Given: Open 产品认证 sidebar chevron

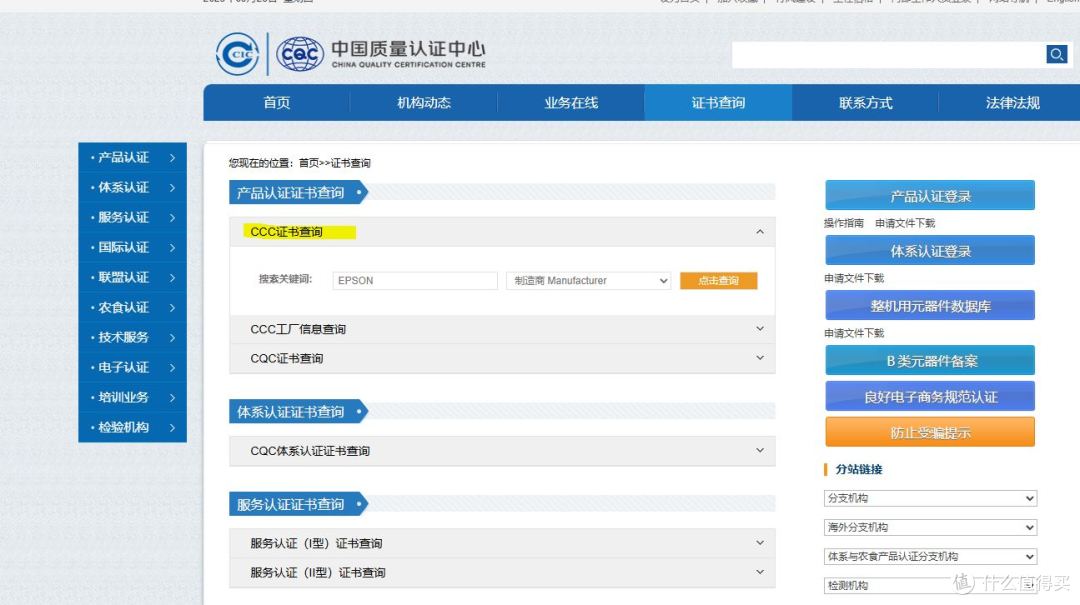Looking at the screenshot, I should [x=172, y=158].
